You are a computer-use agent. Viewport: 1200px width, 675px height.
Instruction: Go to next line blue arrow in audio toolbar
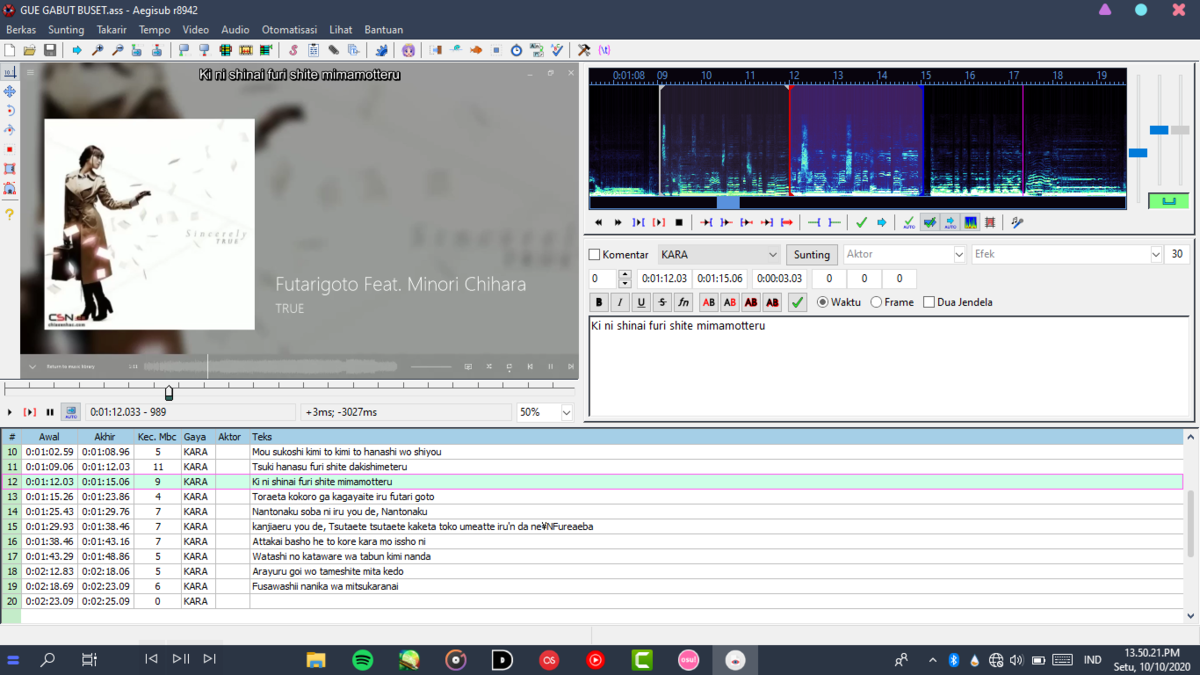pos(881,222)
